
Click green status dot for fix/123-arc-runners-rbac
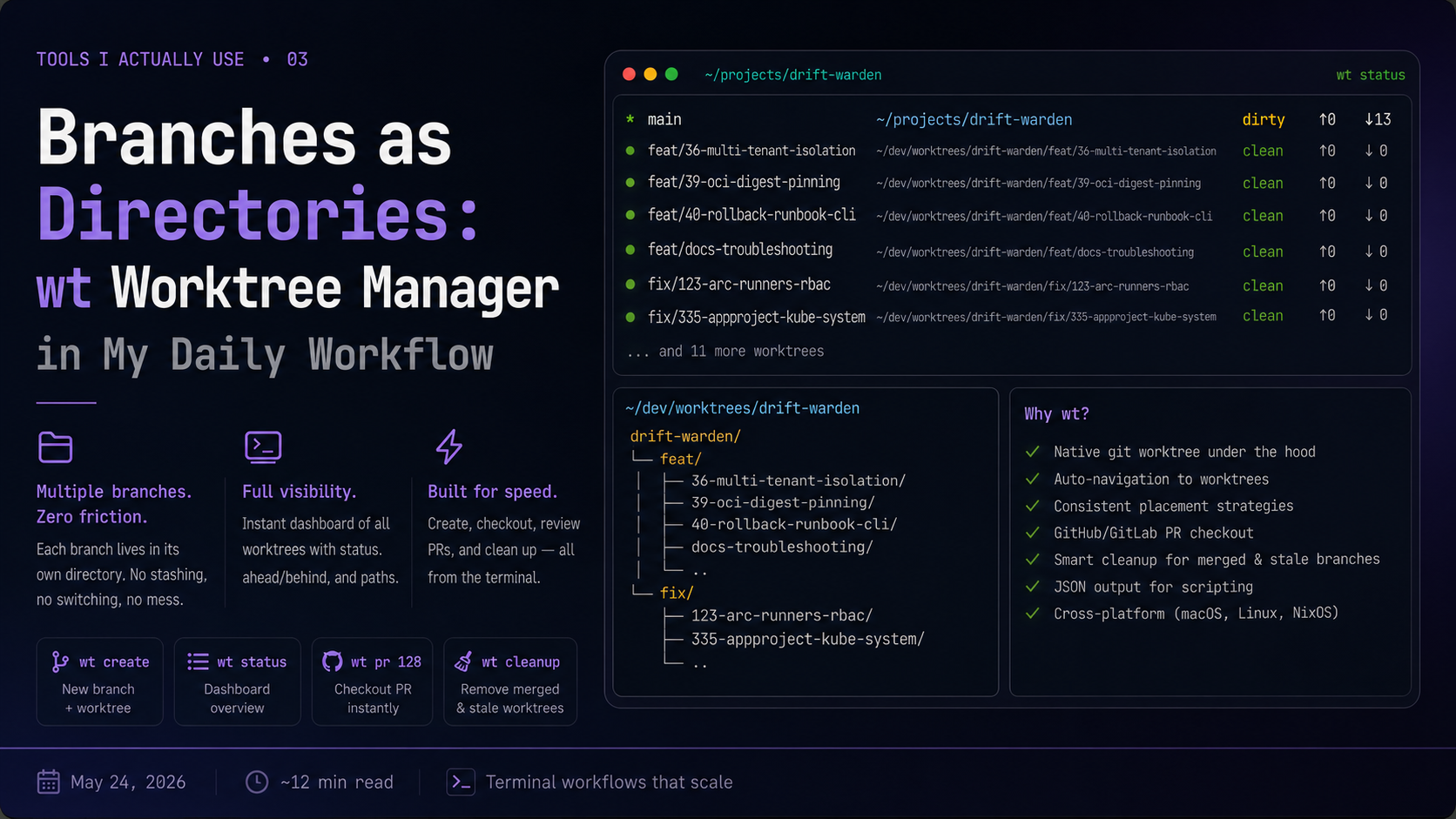[630, 285]
